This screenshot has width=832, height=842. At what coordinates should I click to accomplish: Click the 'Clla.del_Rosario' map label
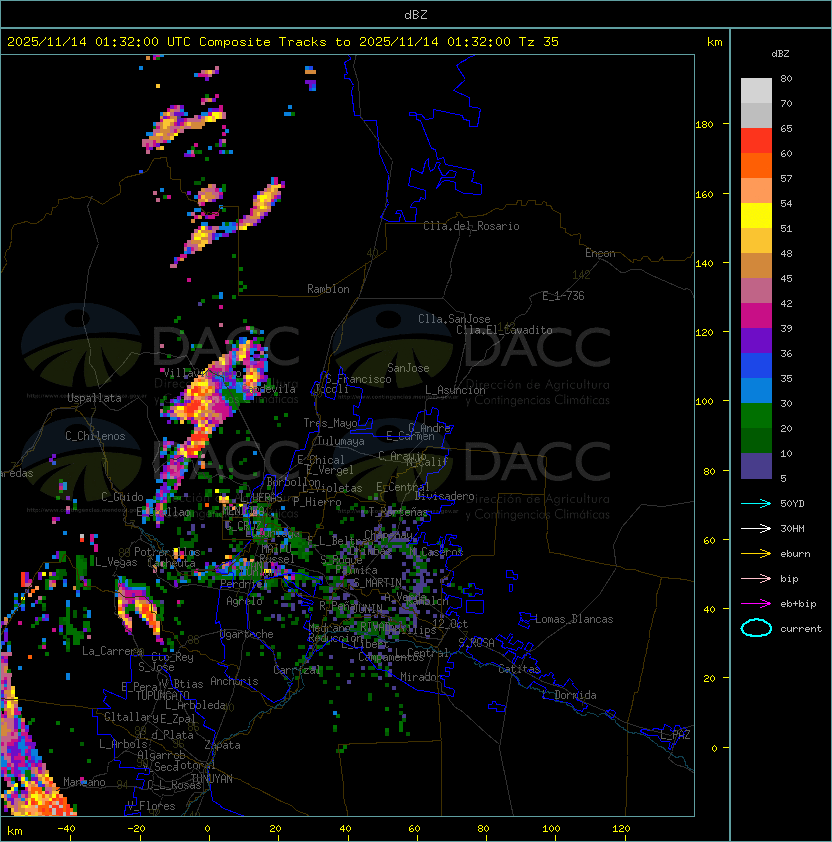[x=471, y=226]
